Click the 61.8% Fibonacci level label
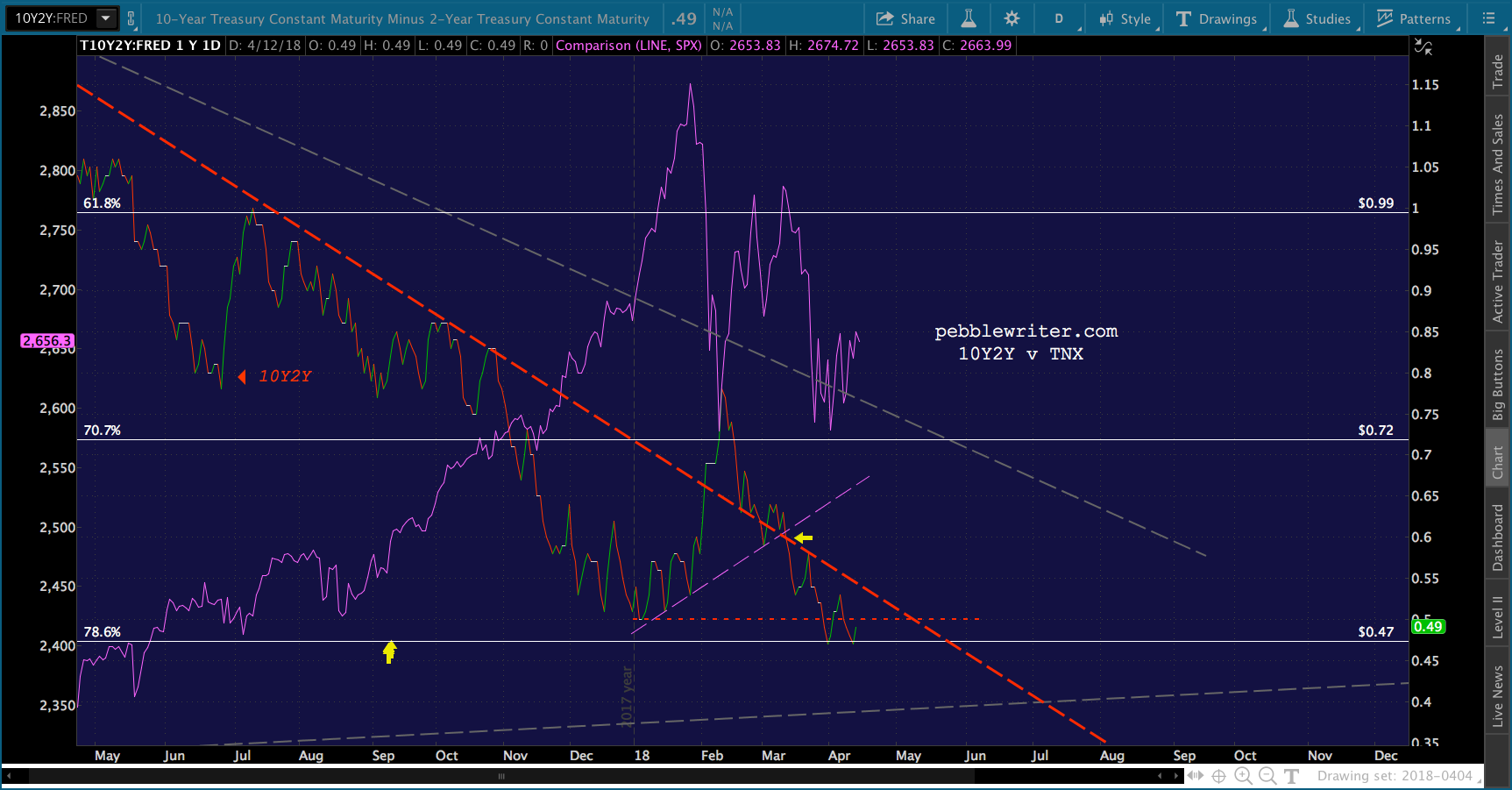The width and height of the screenshot is (1512, 790). click(x=102, y=203)
